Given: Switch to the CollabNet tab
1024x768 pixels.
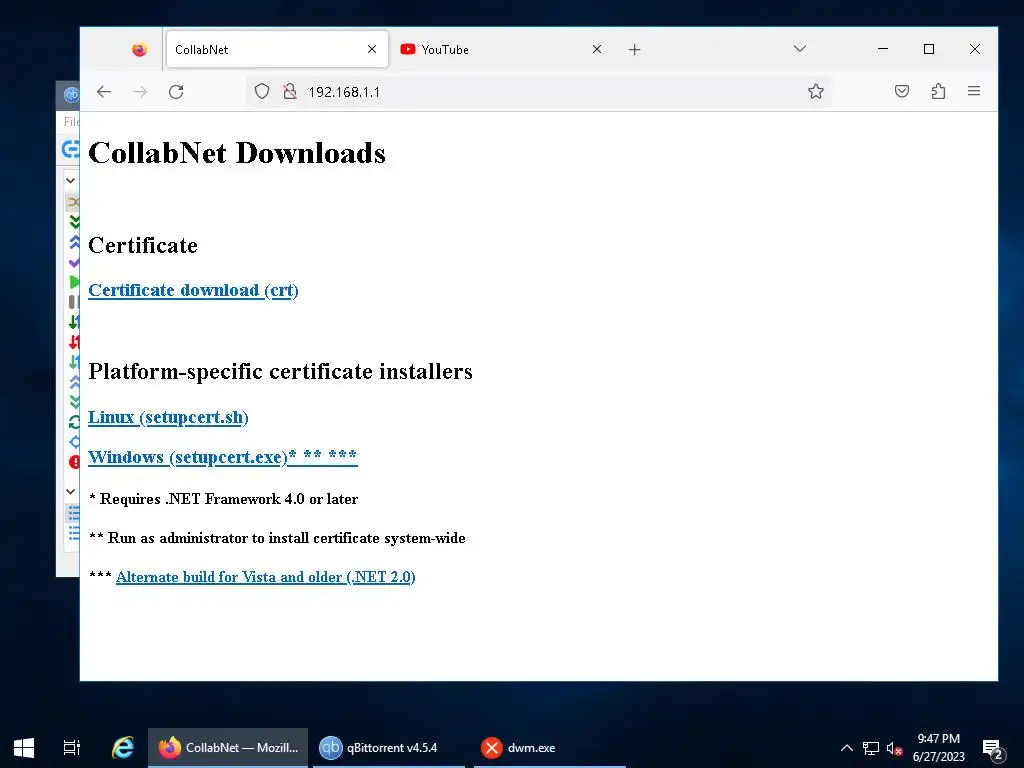Looking at the screenshot, I should (x=277, y=49).
